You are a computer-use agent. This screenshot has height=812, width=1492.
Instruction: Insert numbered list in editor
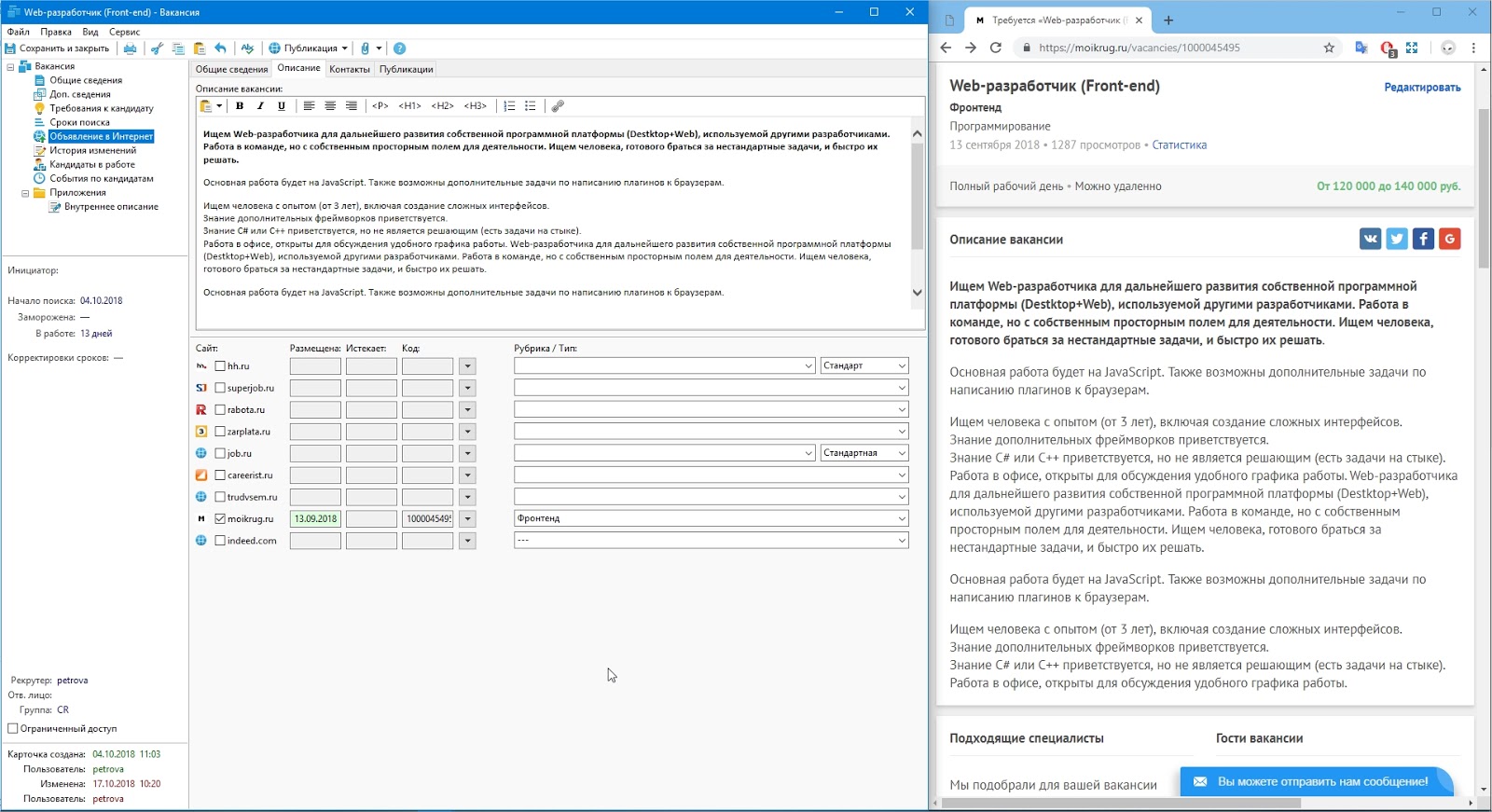509,106
